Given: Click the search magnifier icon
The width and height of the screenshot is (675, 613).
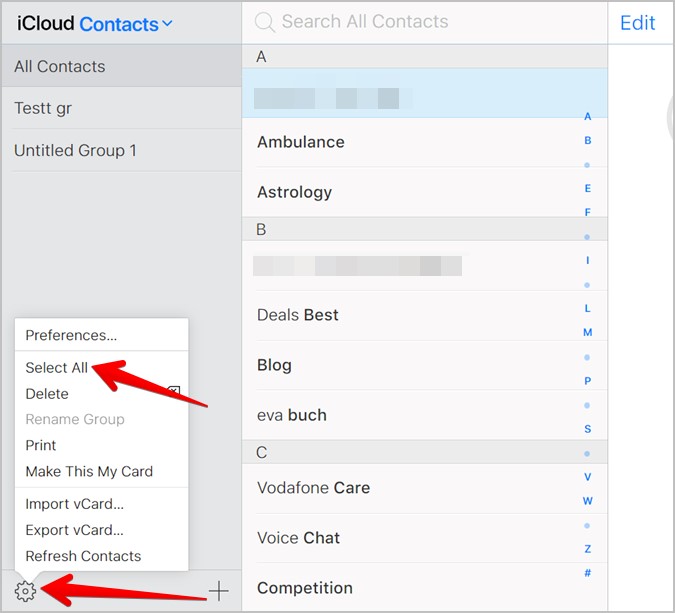Looking at the screenshot, I should [264, 22].
